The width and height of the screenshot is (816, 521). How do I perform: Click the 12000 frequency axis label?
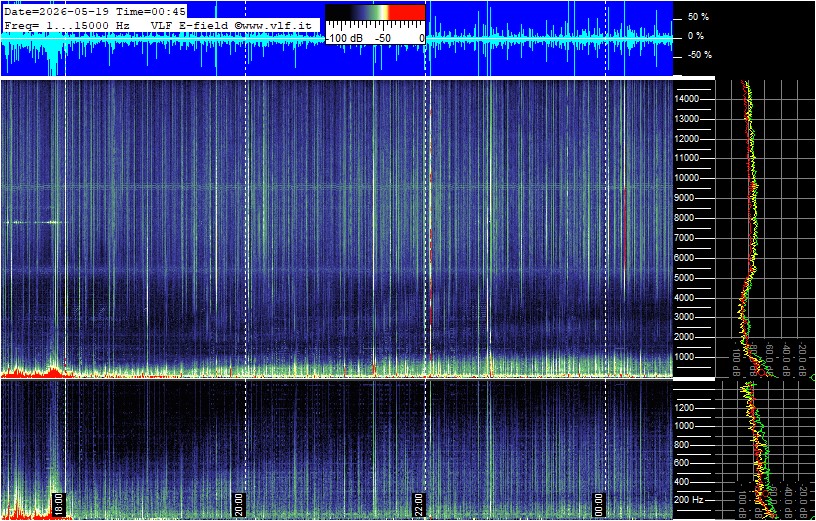(x=686, y=138)
